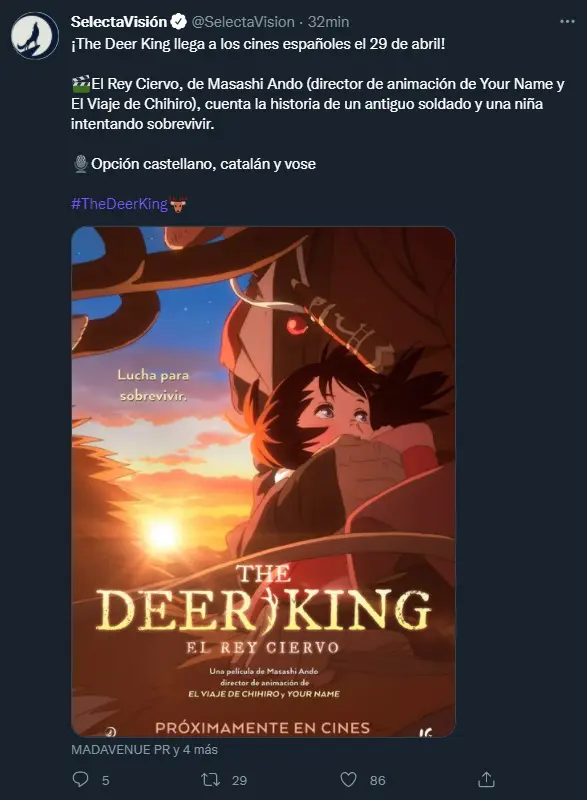Open The Deer King poster image
Viewport: 587px width, 800px height.
pos(263,482)
